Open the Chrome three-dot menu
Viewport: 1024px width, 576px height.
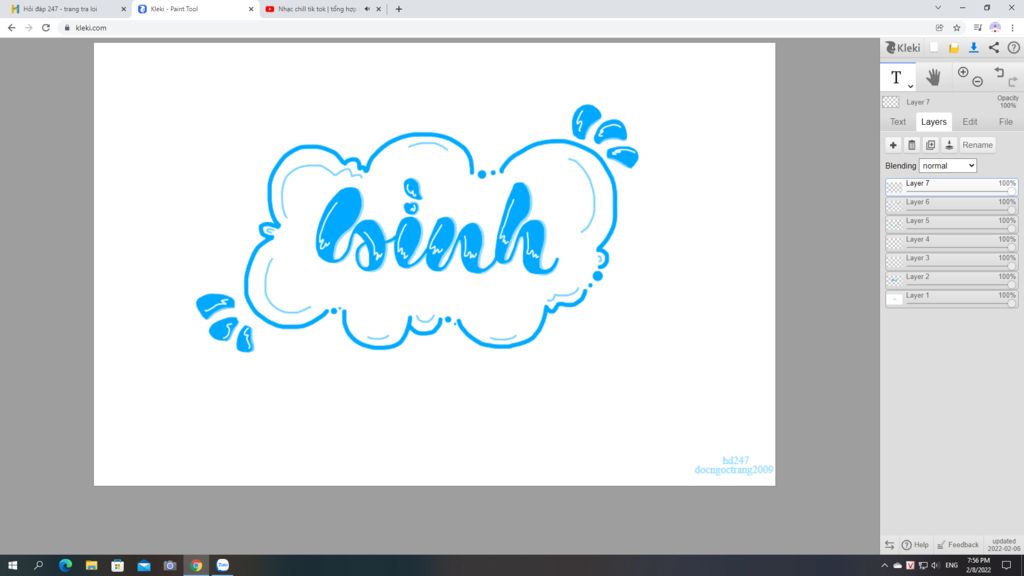pyautogui.click(x=1012, y=27)
